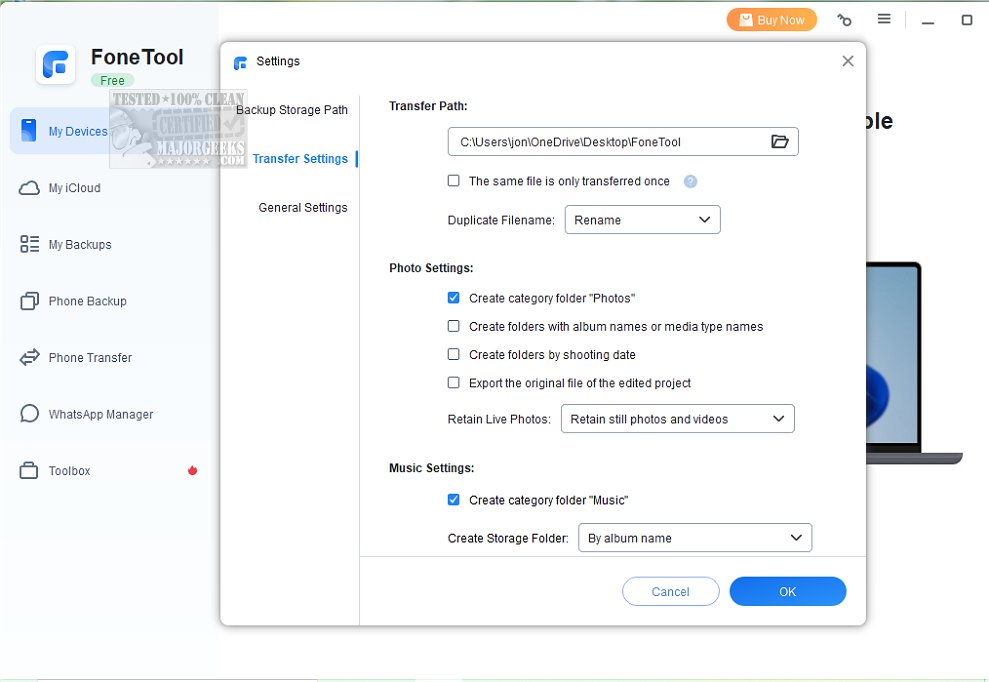Click the Settings dialog logo icon
Screen dimensions: 989x682
[x=240, y=62]
